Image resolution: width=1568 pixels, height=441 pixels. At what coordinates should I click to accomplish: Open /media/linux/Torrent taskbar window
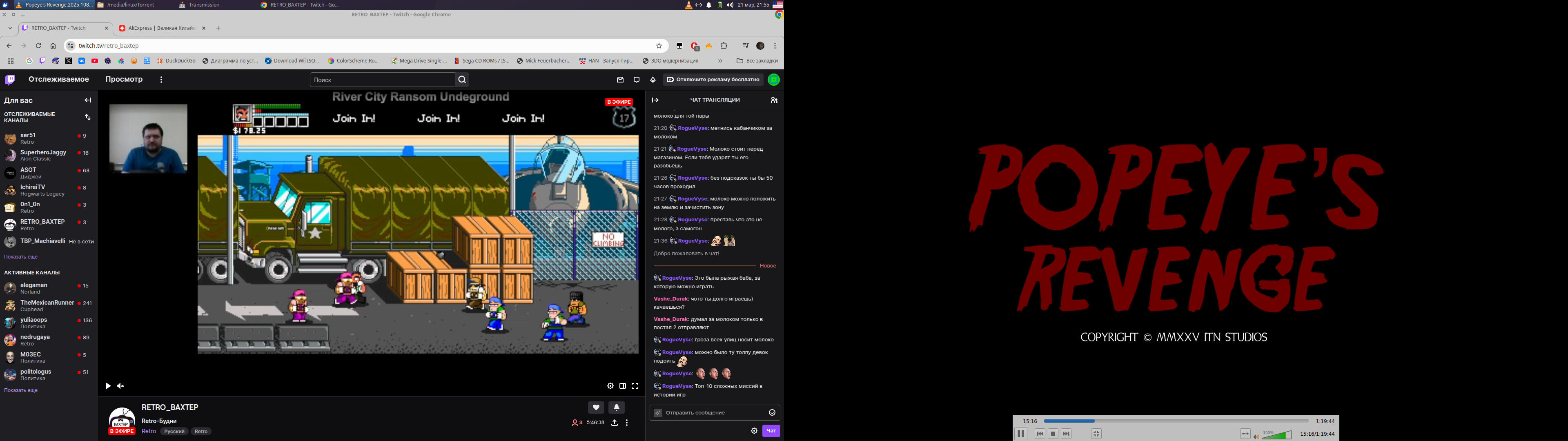[x=126, y=5]
